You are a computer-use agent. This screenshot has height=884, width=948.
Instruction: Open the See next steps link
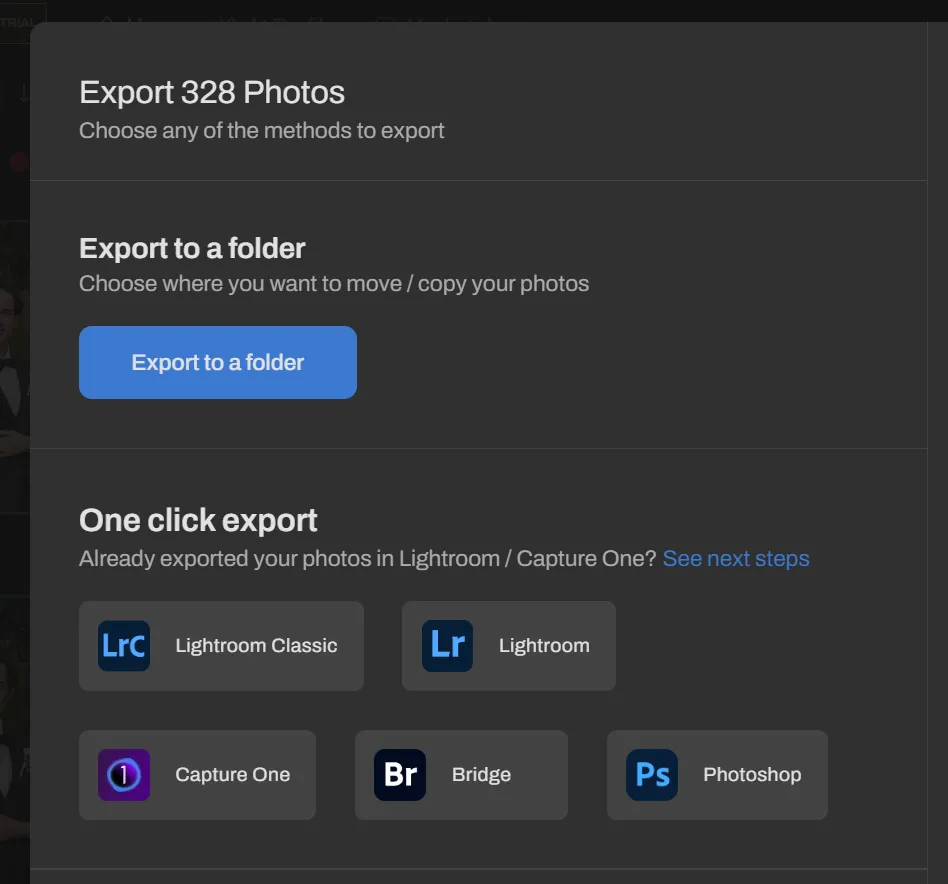tap(736, 558)
